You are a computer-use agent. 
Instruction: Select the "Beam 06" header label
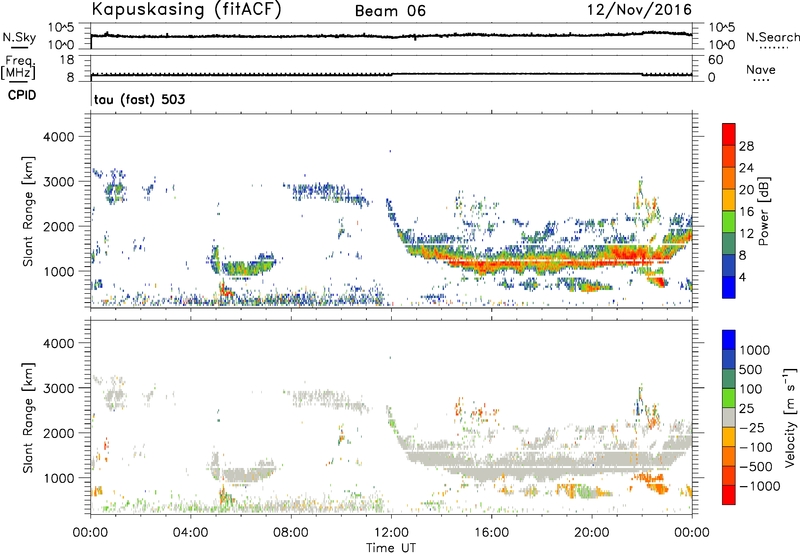tap(390, 11)
